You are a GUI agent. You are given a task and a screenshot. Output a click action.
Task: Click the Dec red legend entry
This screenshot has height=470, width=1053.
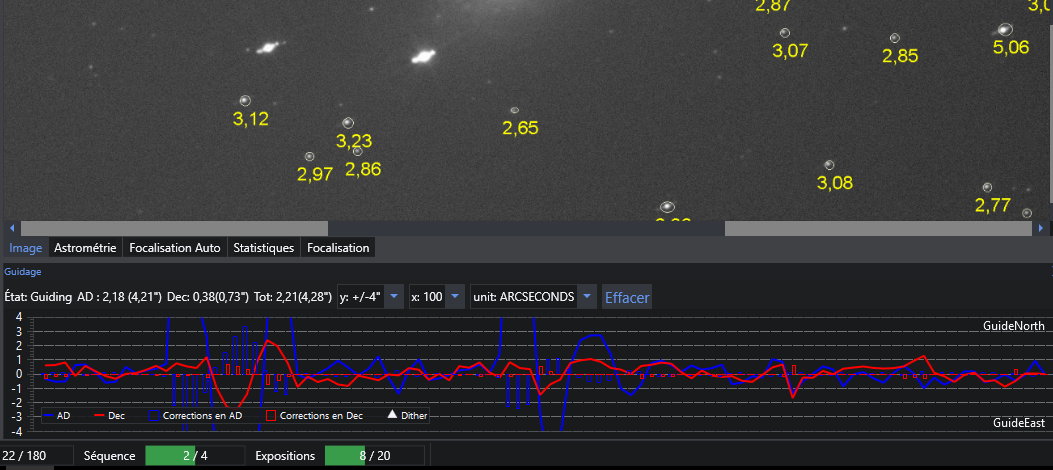(x=108, y=416)
